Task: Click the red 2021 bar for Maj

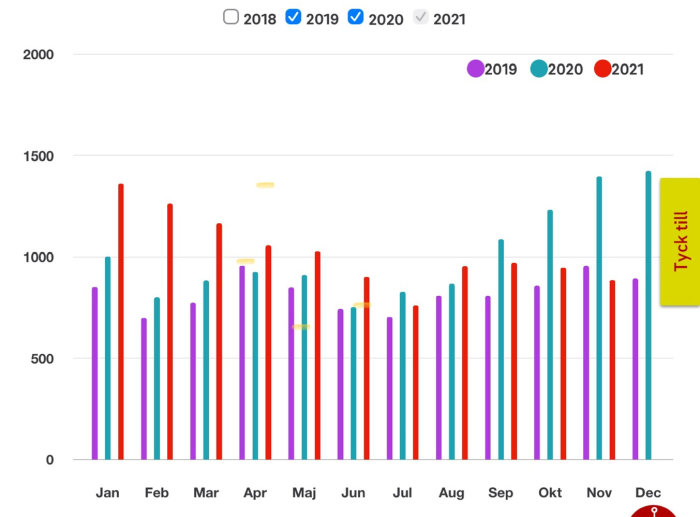Action: [317, 356]
